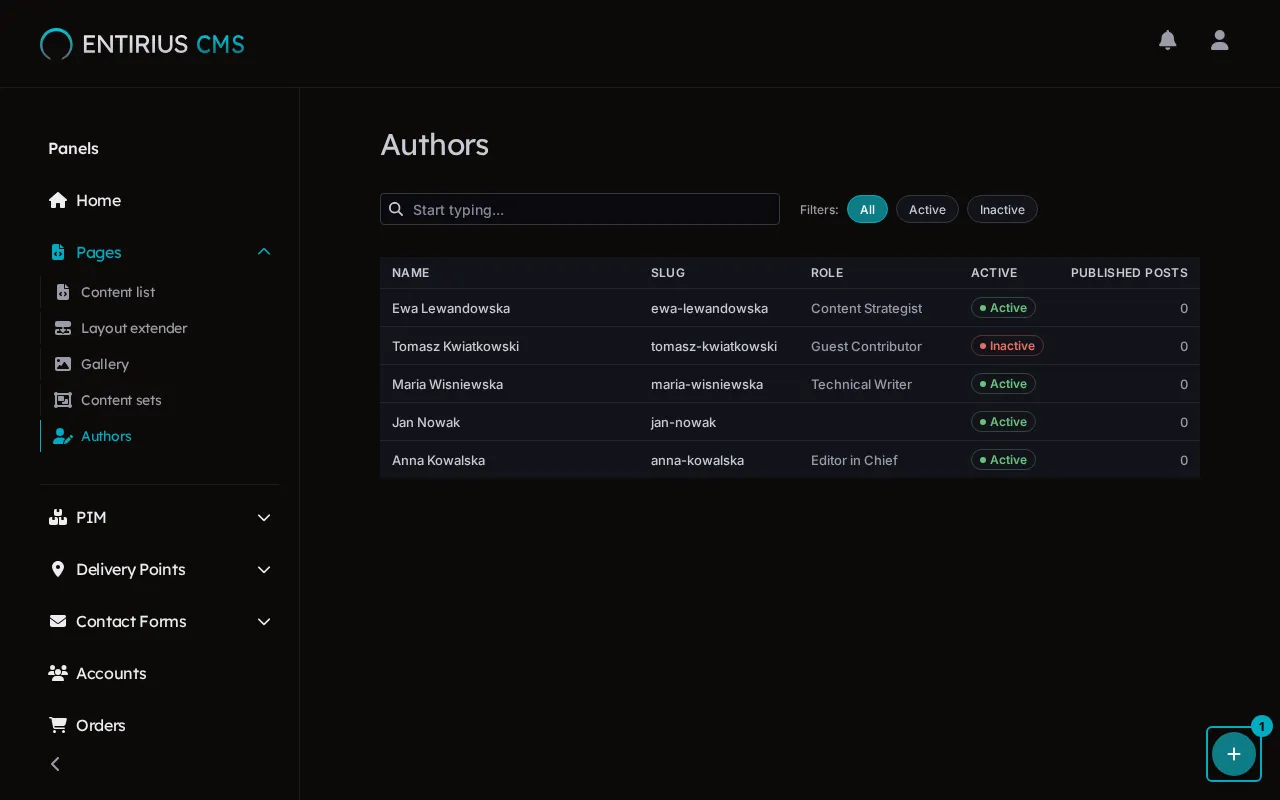Viewport: 1280px width, 800px height.
Task: Click the Delivery Points pin icon
Action: (58, 569)
